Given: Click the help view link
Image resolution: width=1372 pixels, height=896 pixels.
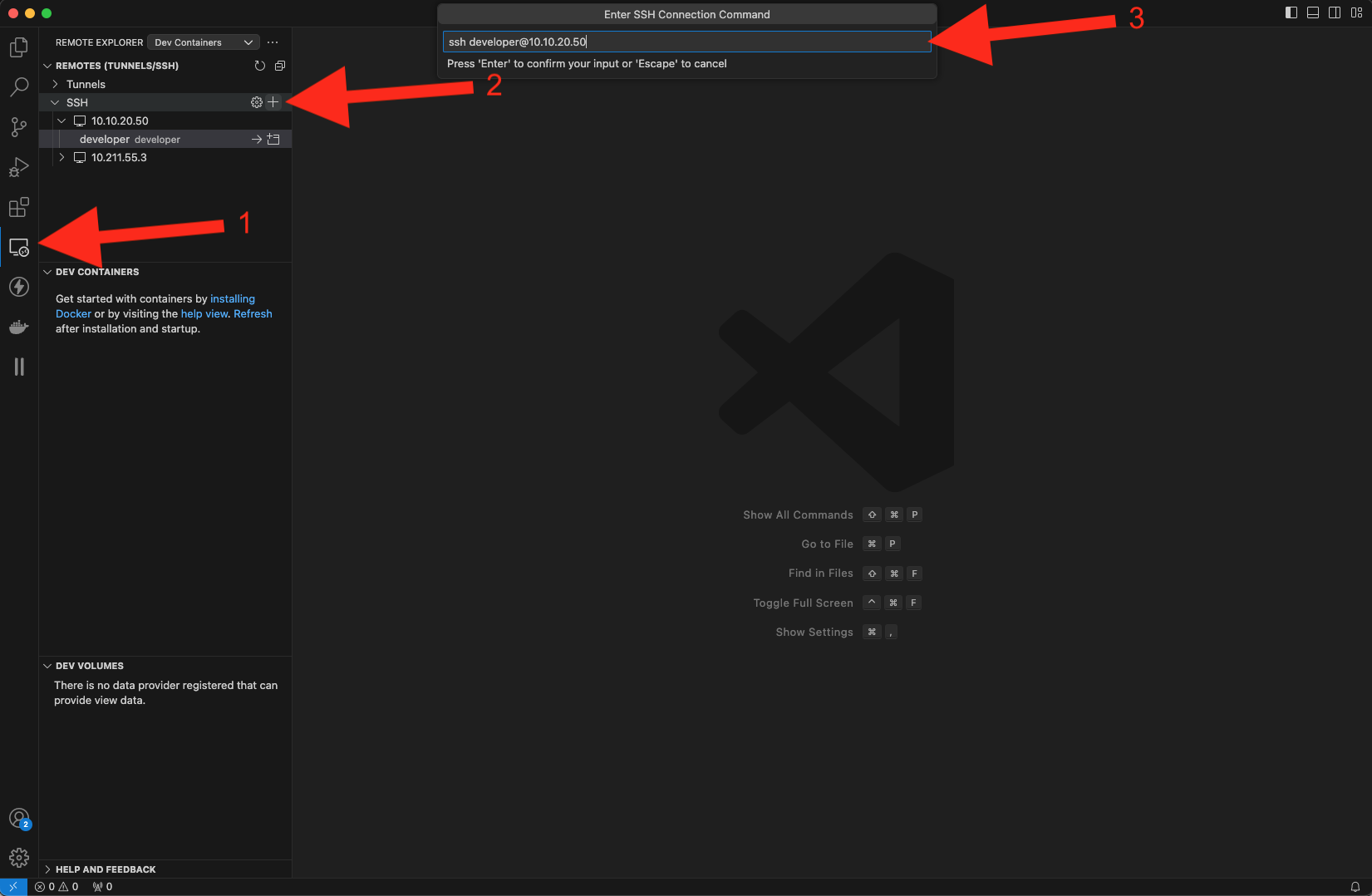Looking at the screenshot, I should pyautogui.click(x=204, y=314).
